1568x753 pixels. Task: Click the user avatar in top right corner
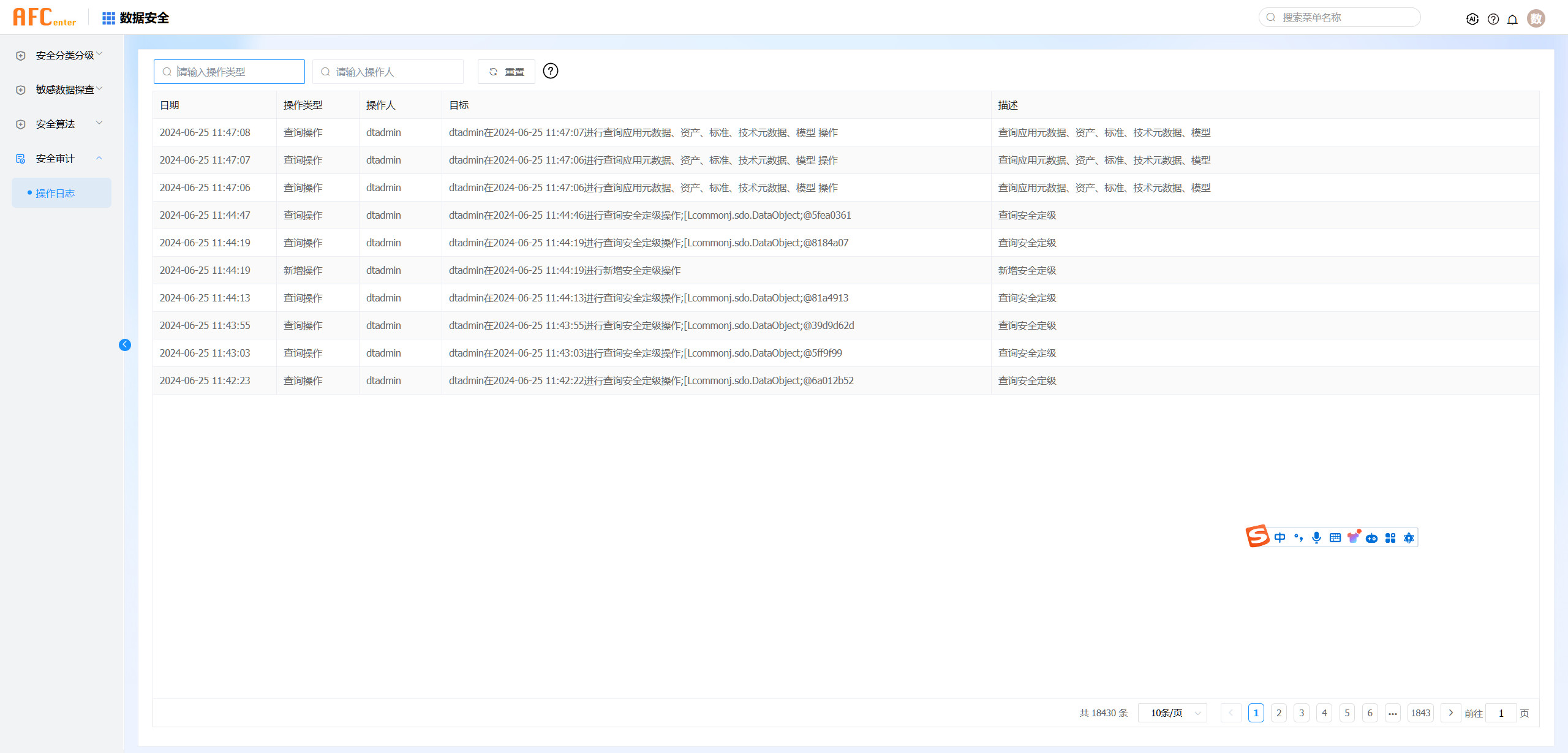[1536, 18]
